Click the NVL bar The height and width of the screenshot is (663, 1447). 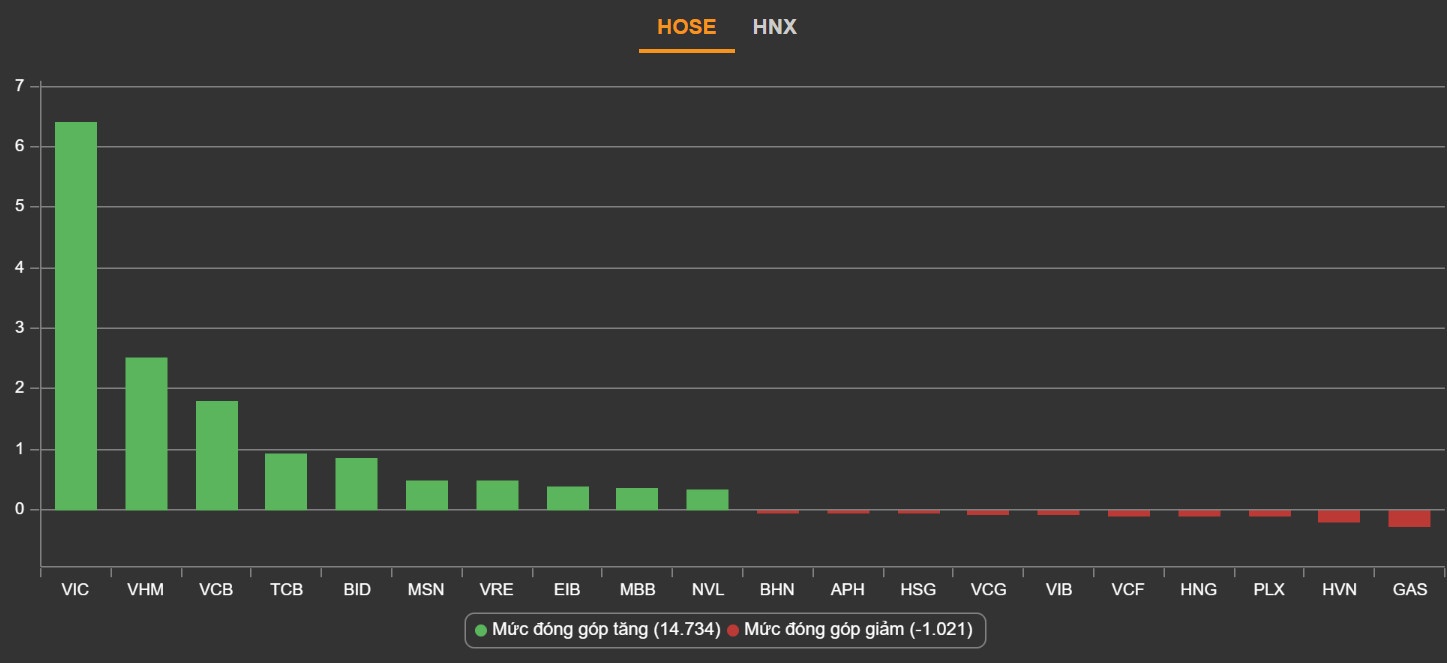[x=707, y=499]
